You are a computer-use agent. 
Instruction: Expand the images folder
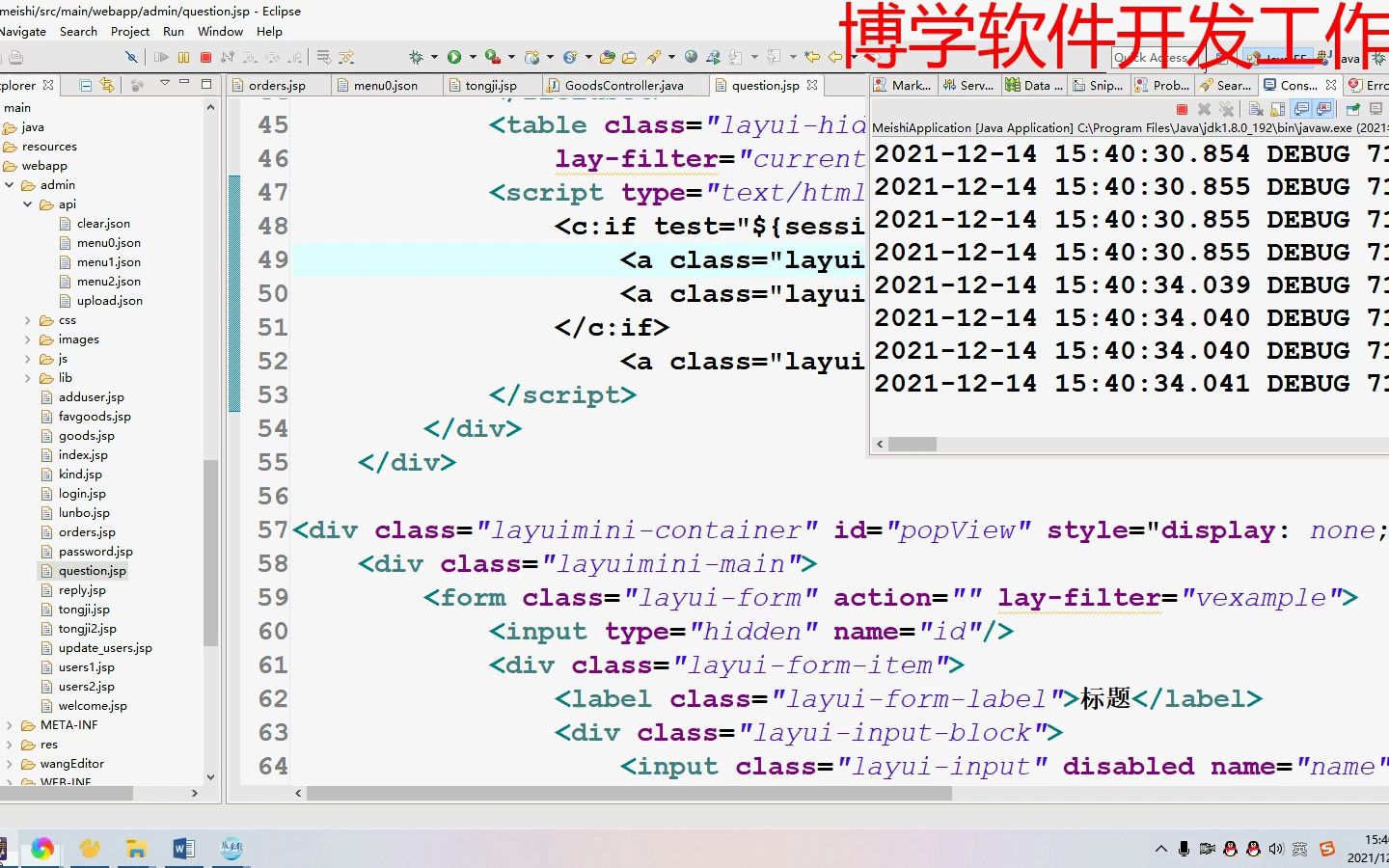click(27, 339)
